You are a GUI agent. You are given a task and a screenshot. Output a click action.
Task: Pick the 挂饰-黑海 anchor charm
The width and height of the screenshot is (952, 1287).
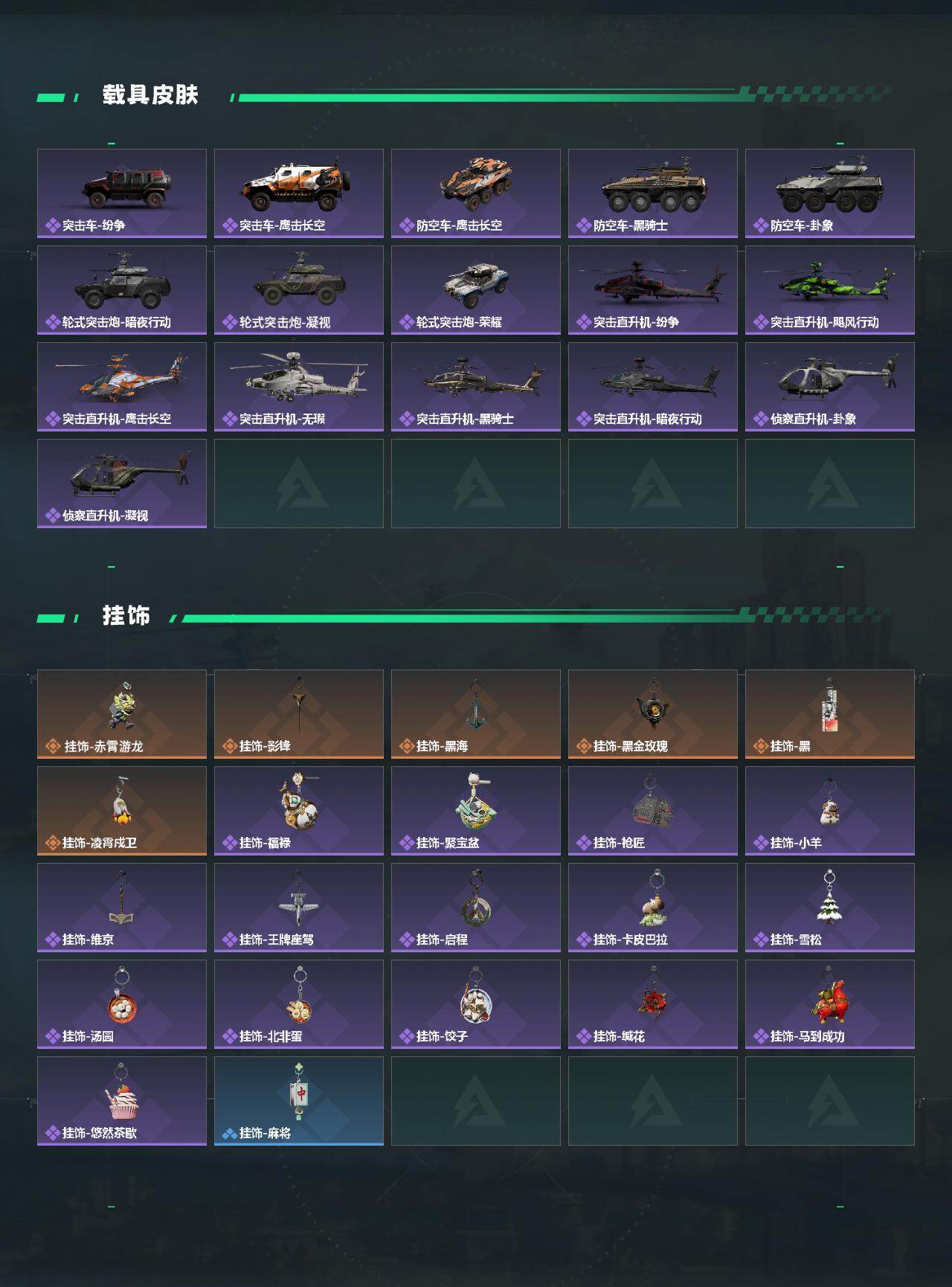point(476,714)
